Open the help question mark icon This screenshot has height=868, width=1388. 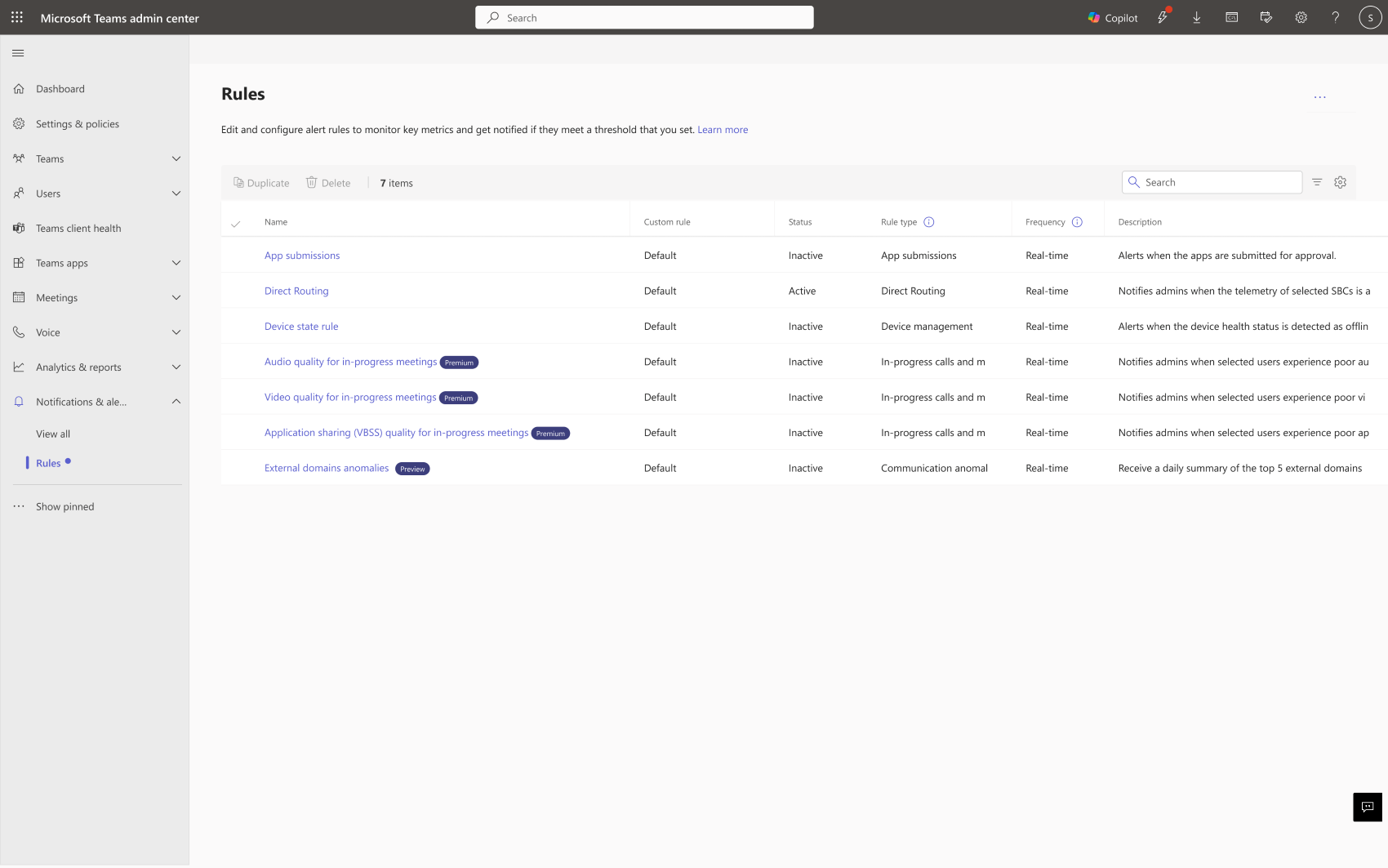click(1336, 17)
